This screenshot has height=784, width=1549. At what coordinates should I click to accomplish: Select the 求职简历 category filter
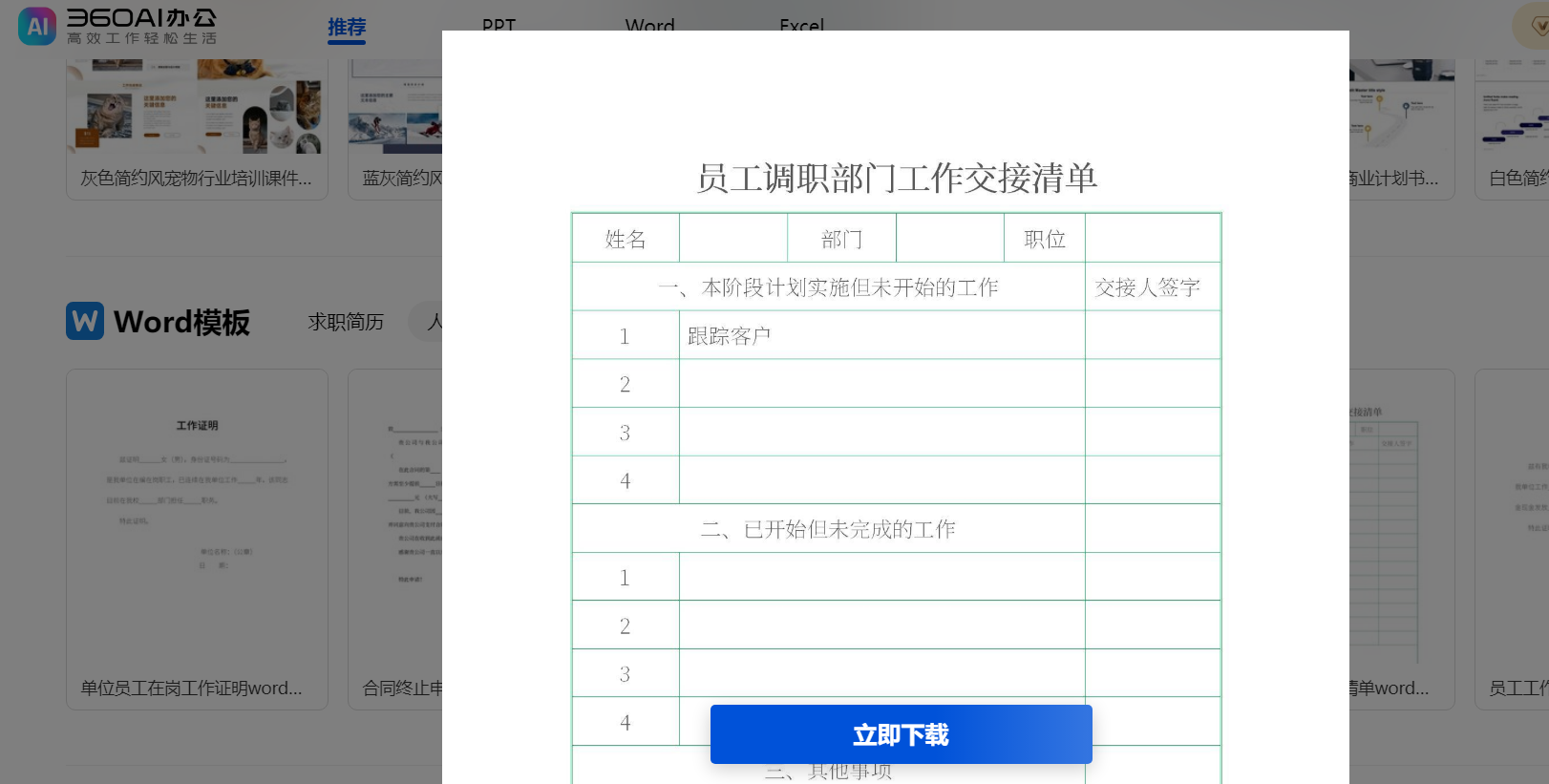click(x=346, y=322)
